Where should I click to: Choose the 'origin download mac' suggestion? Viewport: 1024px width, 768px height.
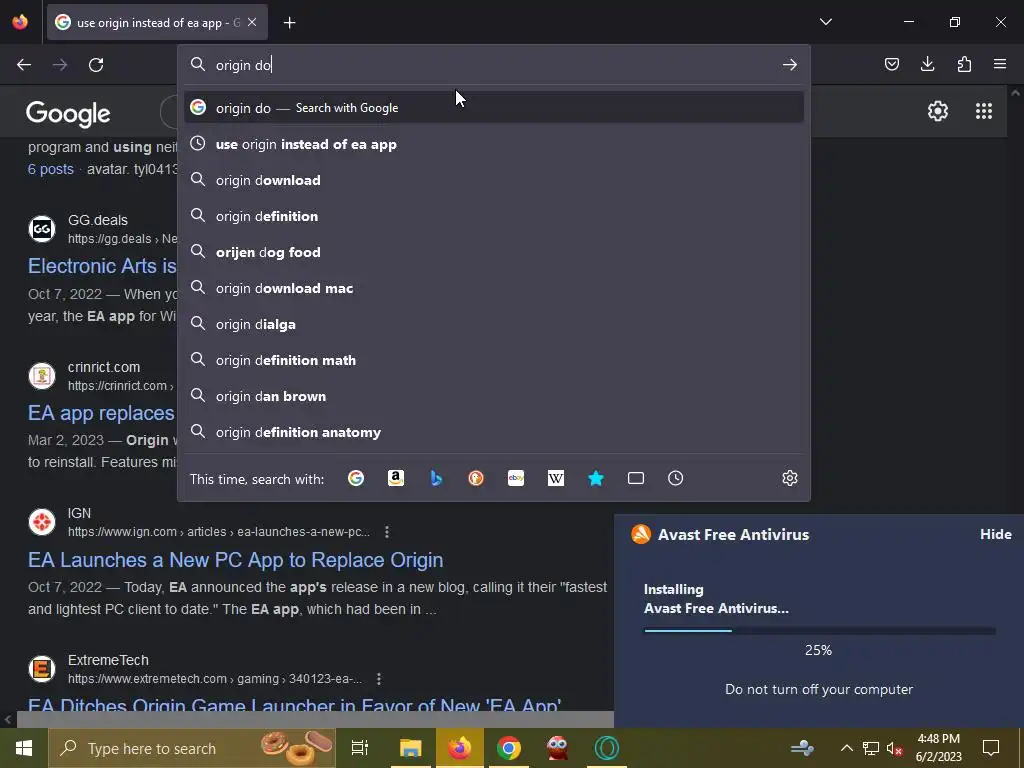point(494,288)
